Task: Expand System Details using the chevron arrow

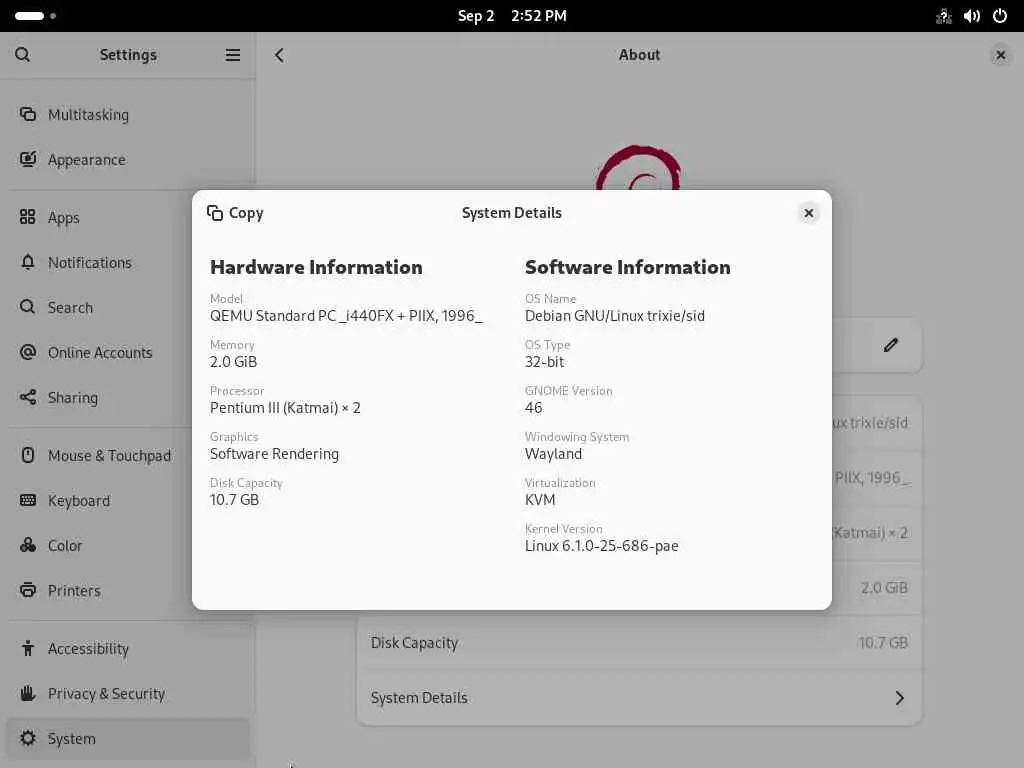Action: [899, 698]
